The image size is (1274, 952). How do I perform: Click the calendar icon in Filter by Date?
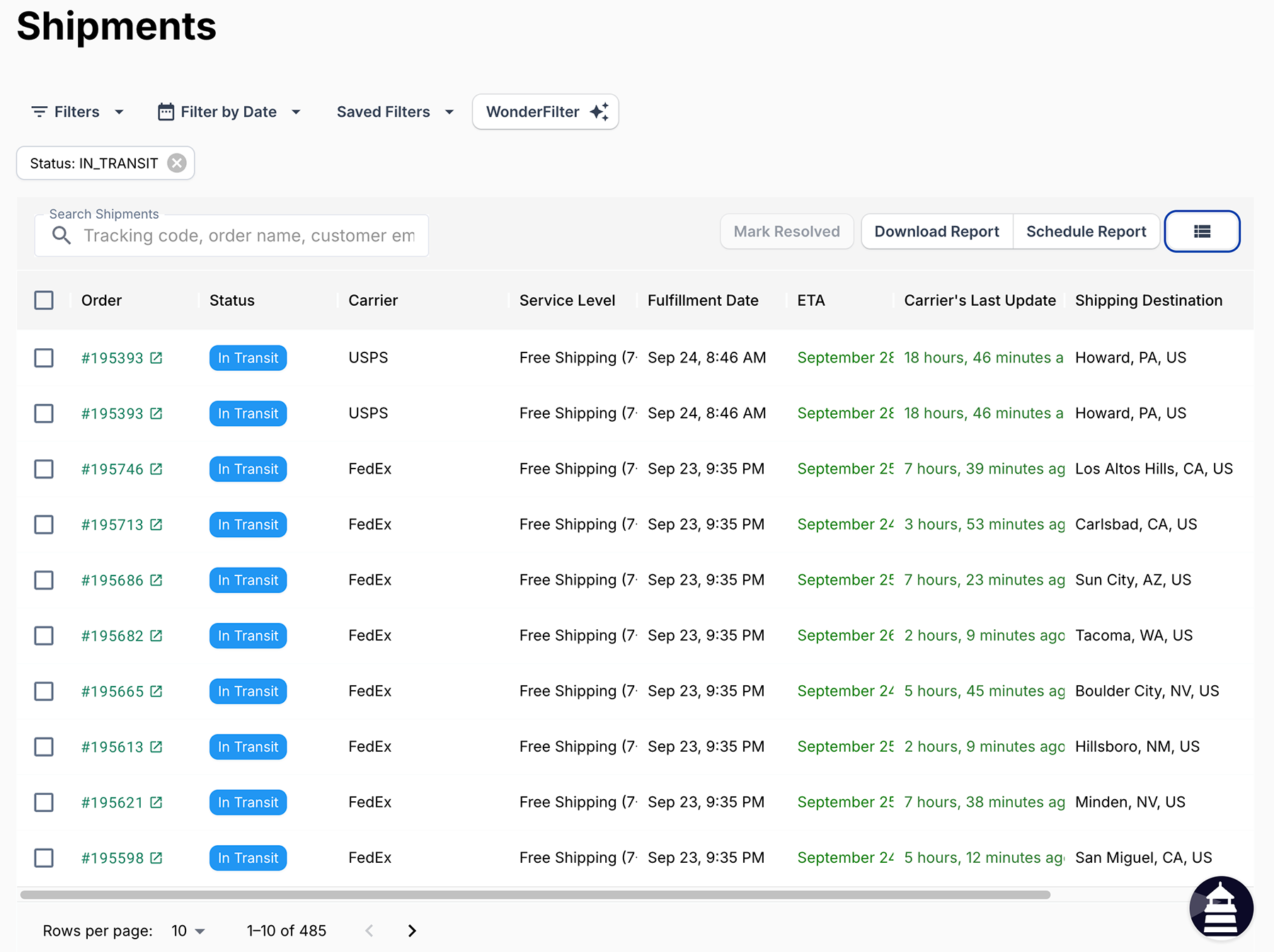pyautogui.click(x=166, y=112)
